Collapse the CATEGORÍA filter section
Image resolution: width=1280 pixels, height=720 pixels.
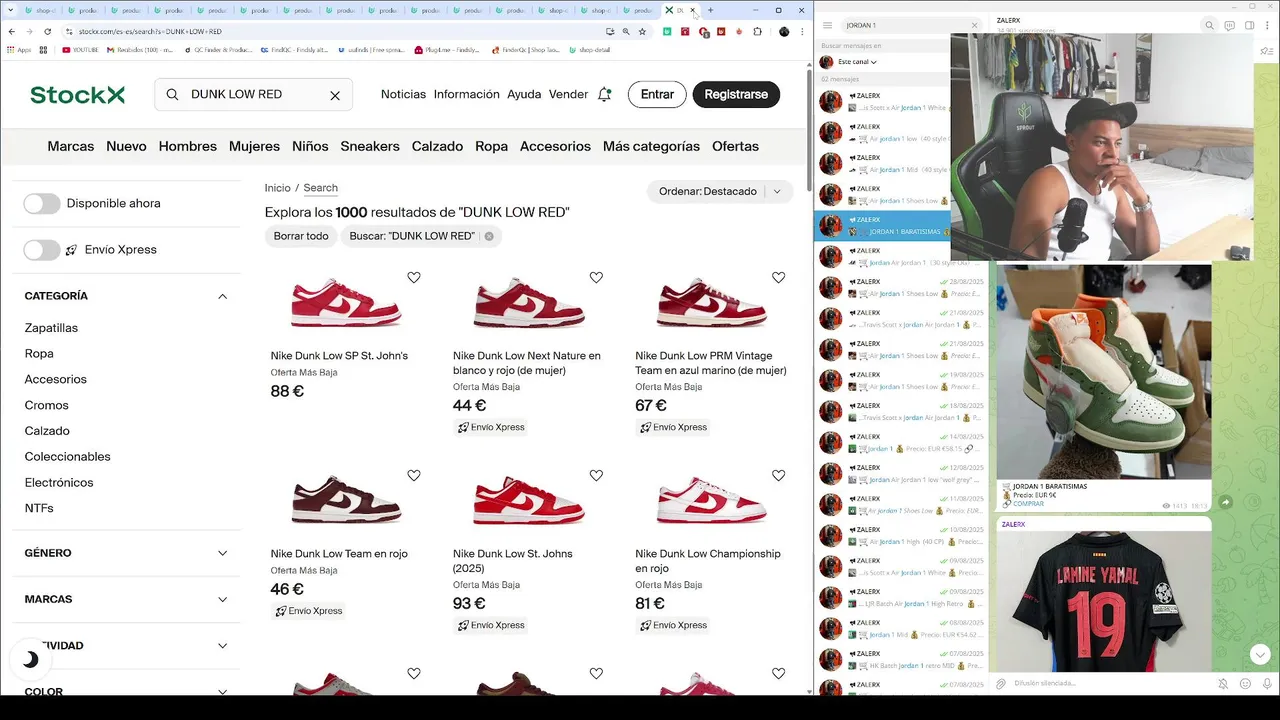click(x=222, y=296)
